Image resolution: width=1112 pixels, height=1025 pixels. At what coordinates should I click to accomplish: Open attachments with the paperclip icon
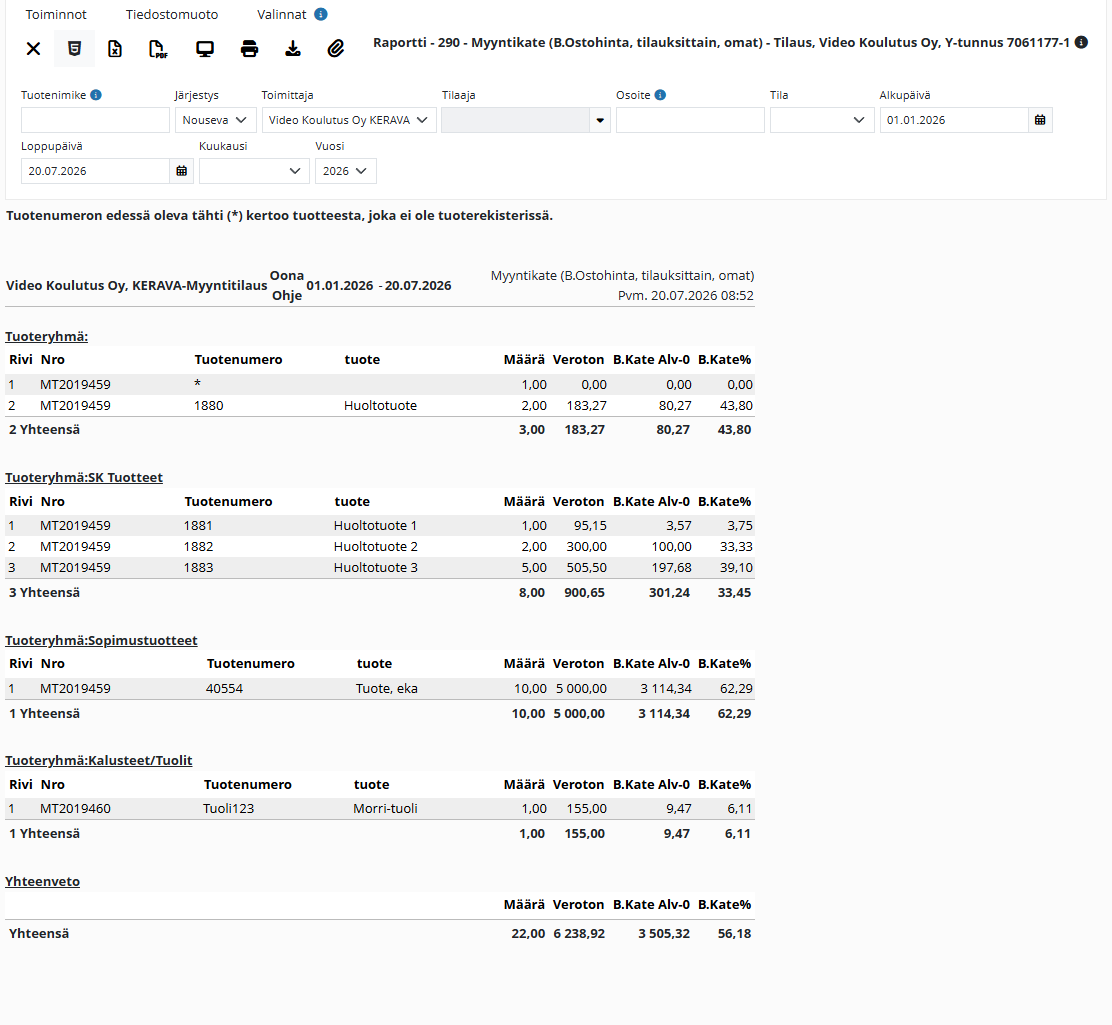pos(335,48)
